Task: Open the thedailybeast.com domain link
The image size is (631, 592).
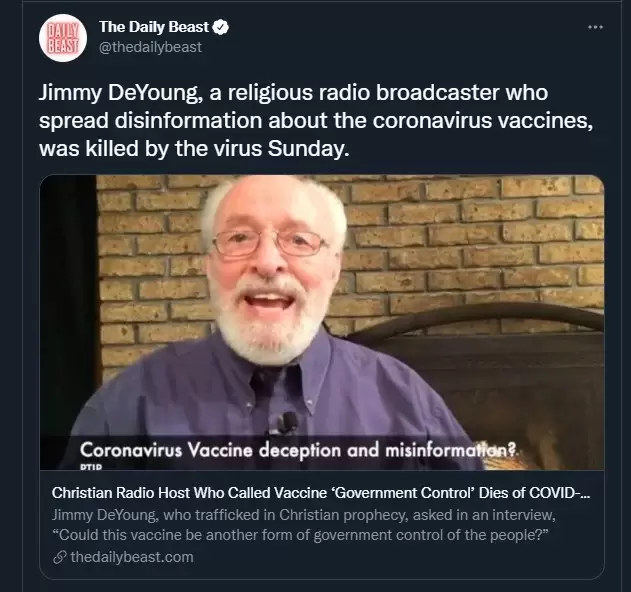Action: [132, 557]
